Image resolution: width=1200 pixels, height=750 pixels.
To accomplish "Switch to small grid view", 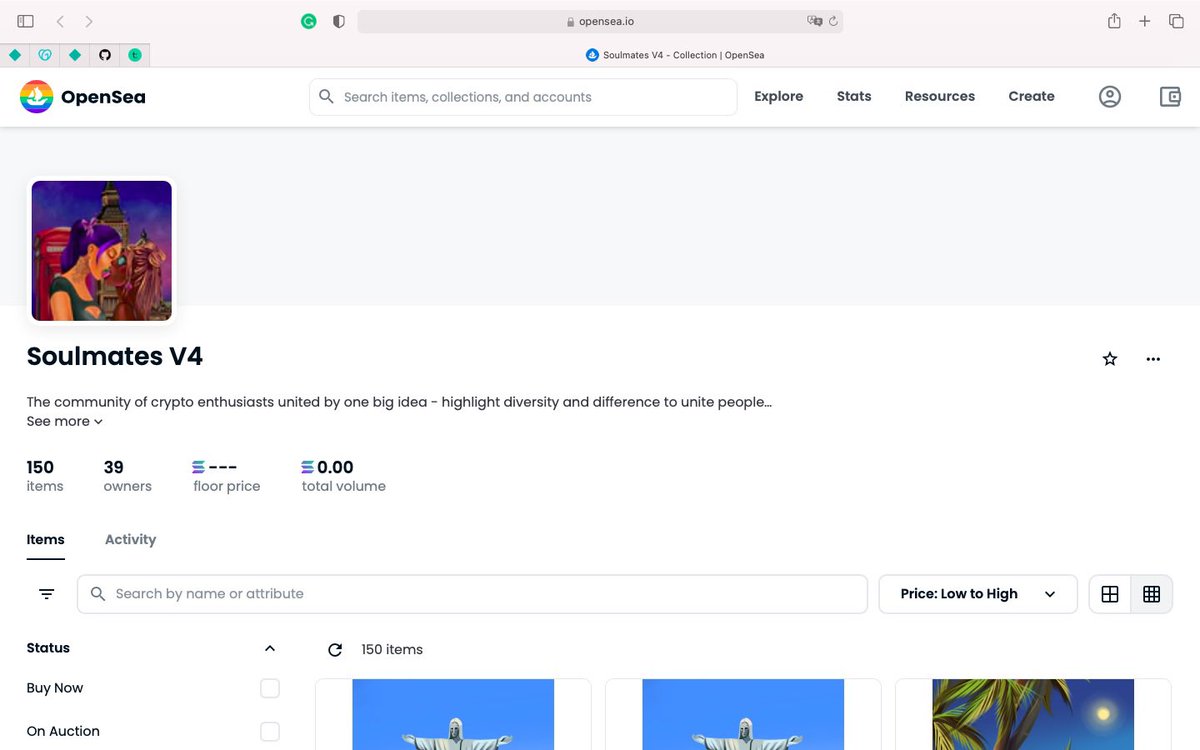I will 1151,593.
